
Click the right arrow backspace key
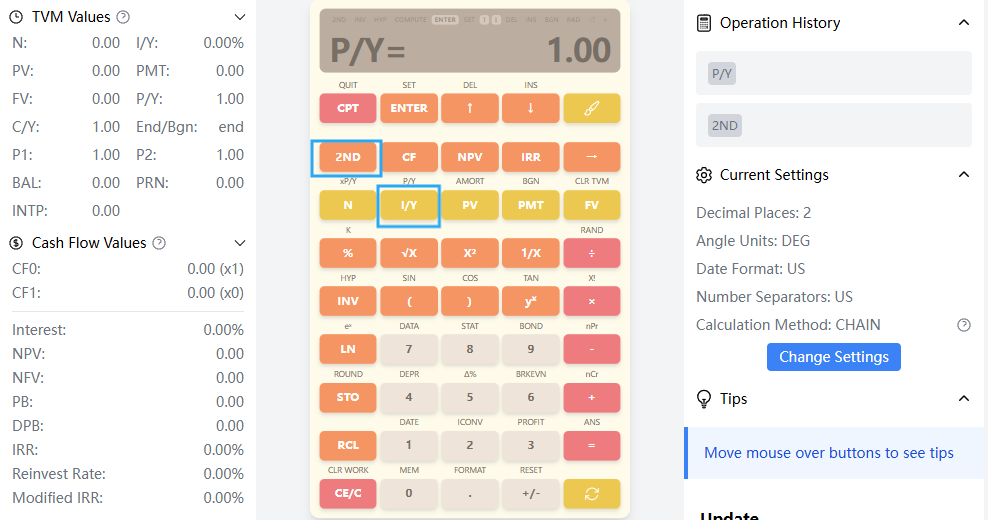click(x=591, y=157)
